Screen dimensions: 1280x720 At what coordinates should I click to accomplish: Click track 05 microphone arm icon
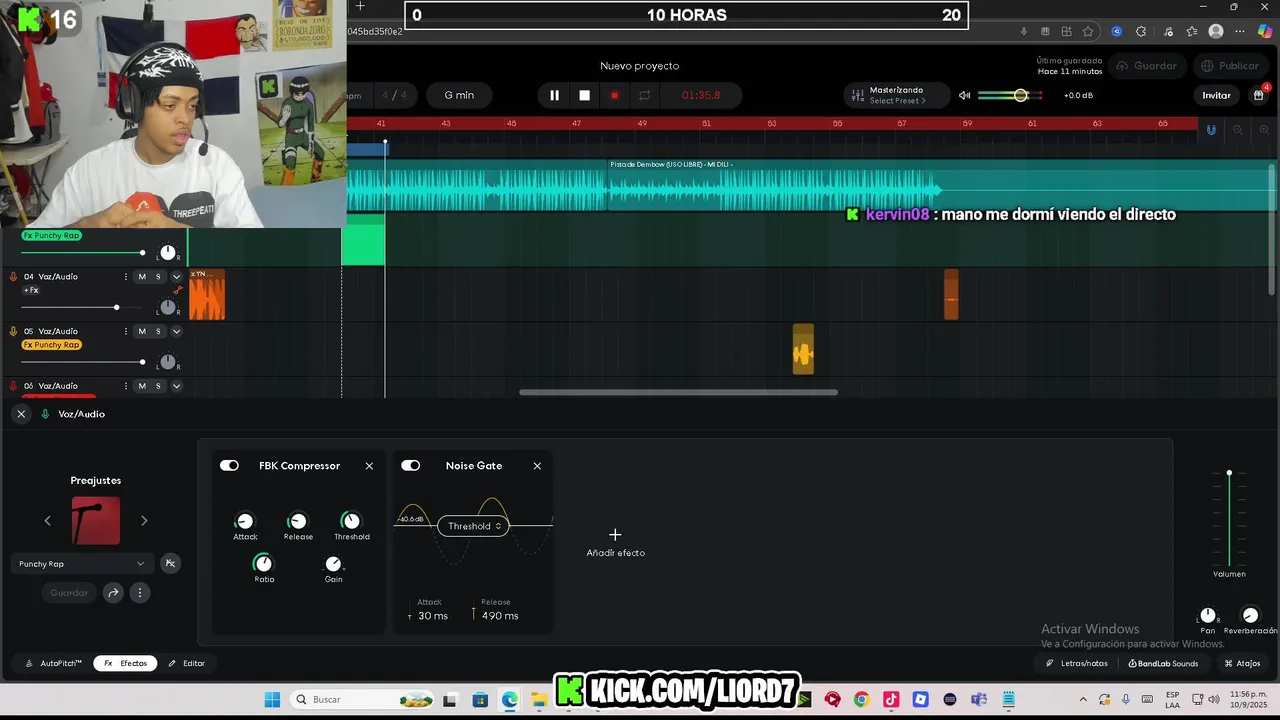click(13, 331)
